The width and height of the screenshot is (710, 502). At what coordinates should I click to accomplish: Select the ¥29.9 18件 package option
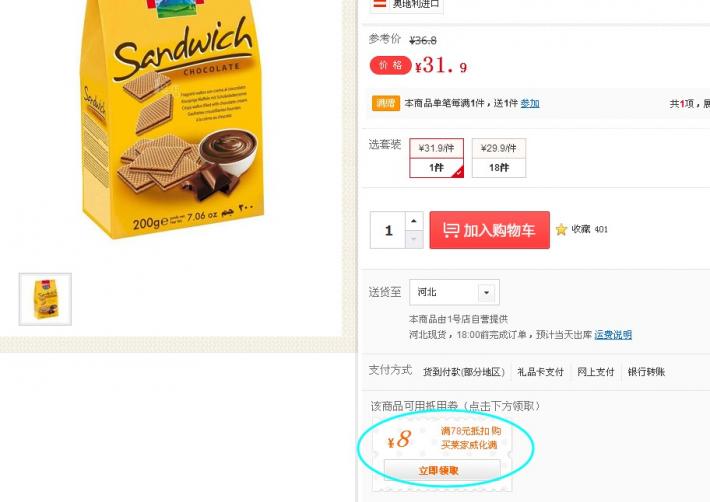499,158
